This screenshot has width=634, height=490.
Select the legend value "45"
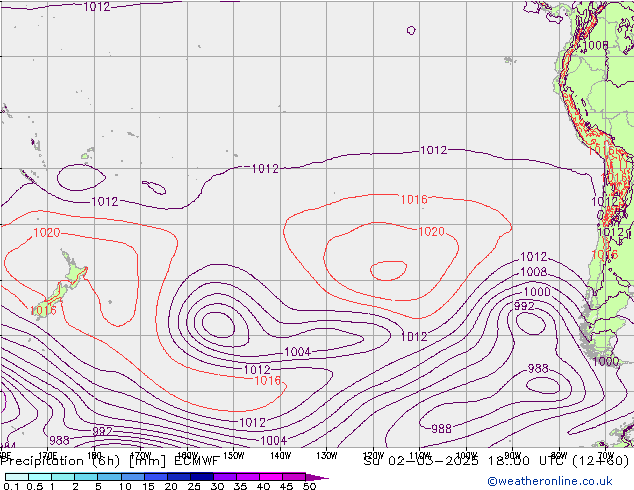point(287,486)
